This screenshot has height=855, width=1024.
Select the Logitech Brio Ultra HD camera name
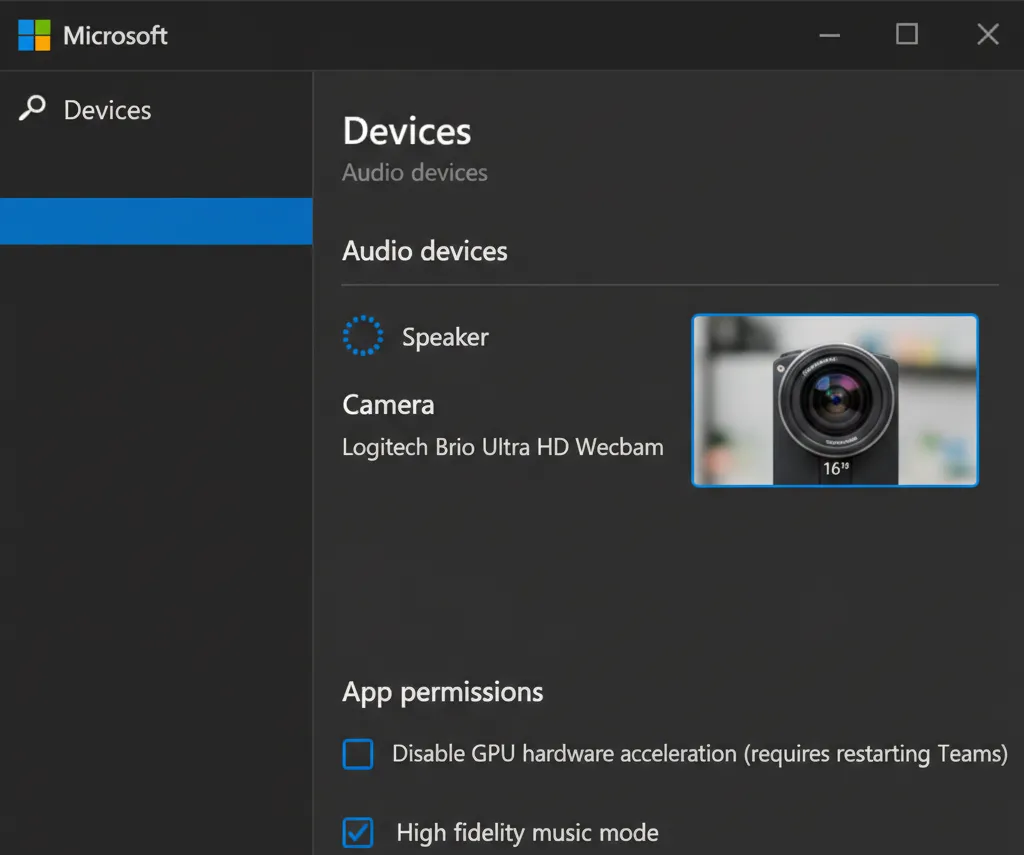[502, 447]
